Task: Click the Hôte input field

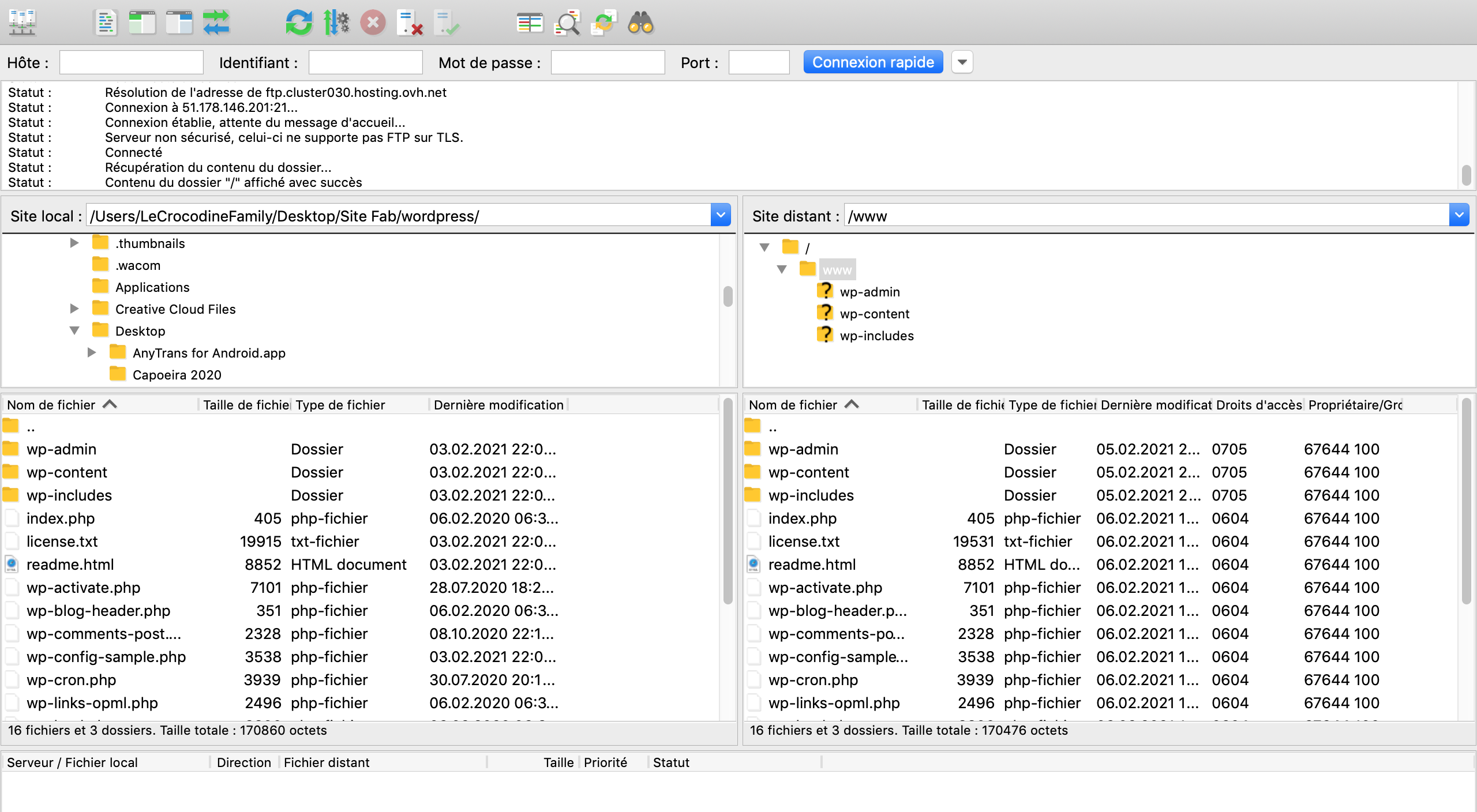Action: [132, 62]
